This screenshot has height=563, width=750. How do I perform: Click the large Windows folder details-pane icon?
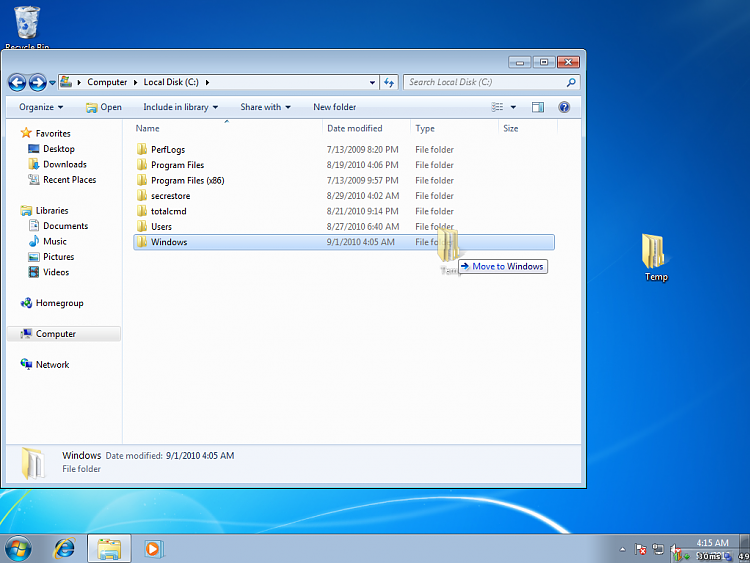33,463
